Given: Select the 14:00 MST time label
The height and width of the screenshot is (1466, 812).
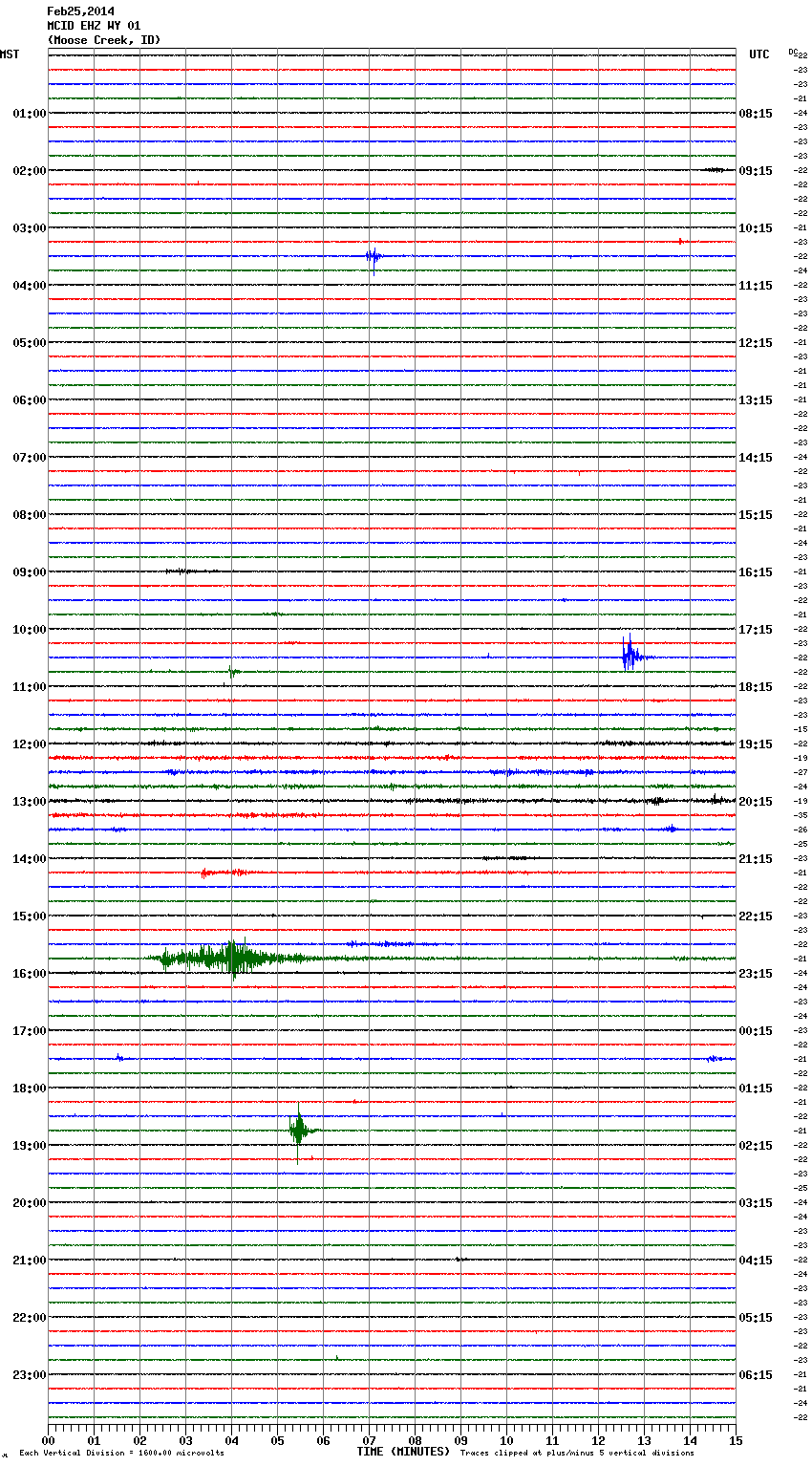Looking at the screenshot, I should click(29, 859).
